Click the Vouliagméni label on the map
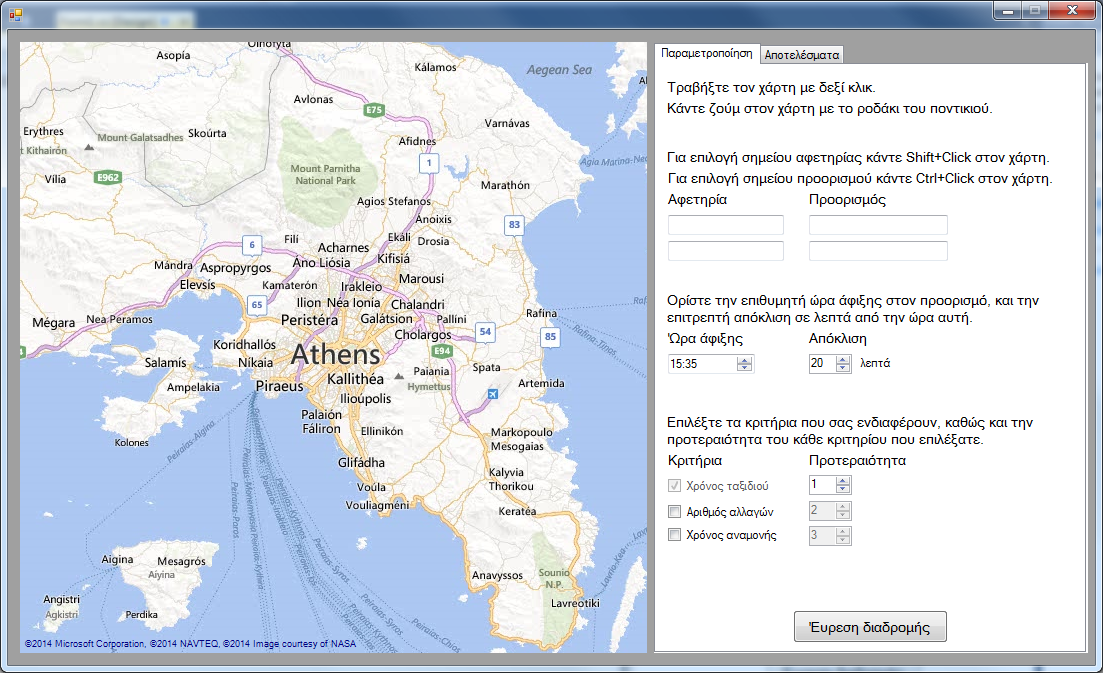Screen dimensions: 1103x674 377,505
